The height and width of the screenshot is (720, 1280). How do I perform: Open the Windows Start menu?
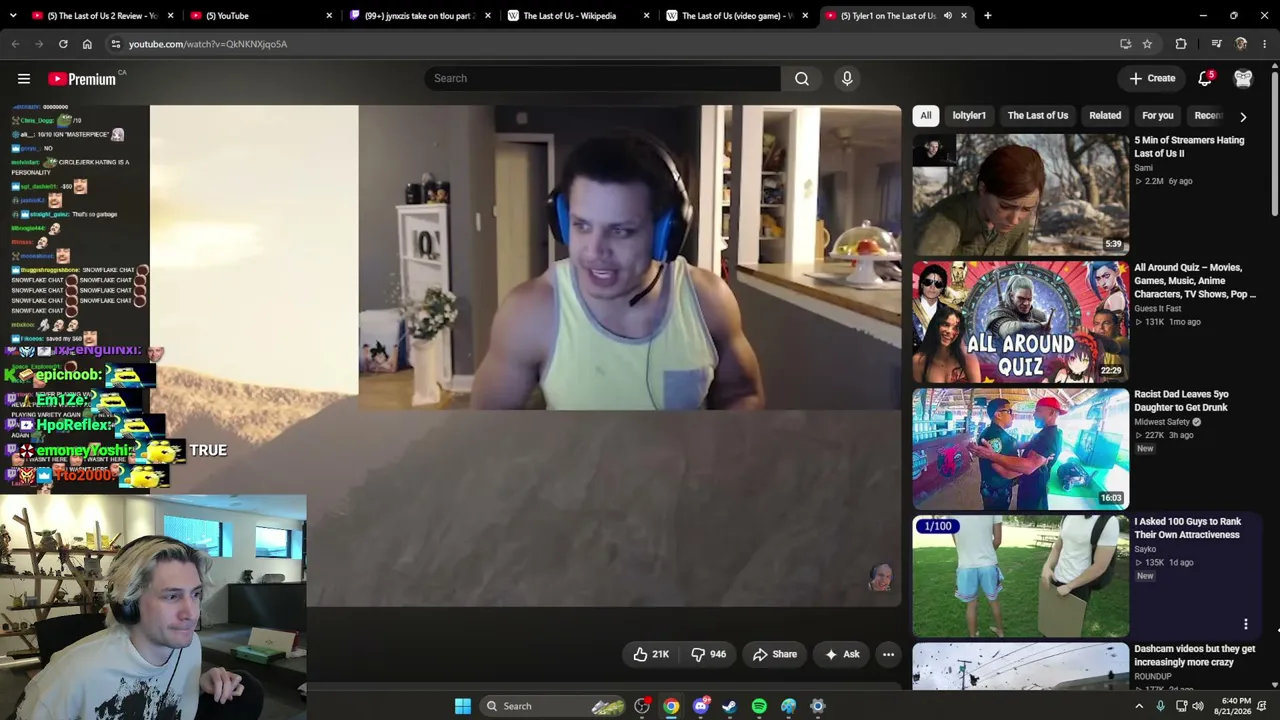(462, 706)
